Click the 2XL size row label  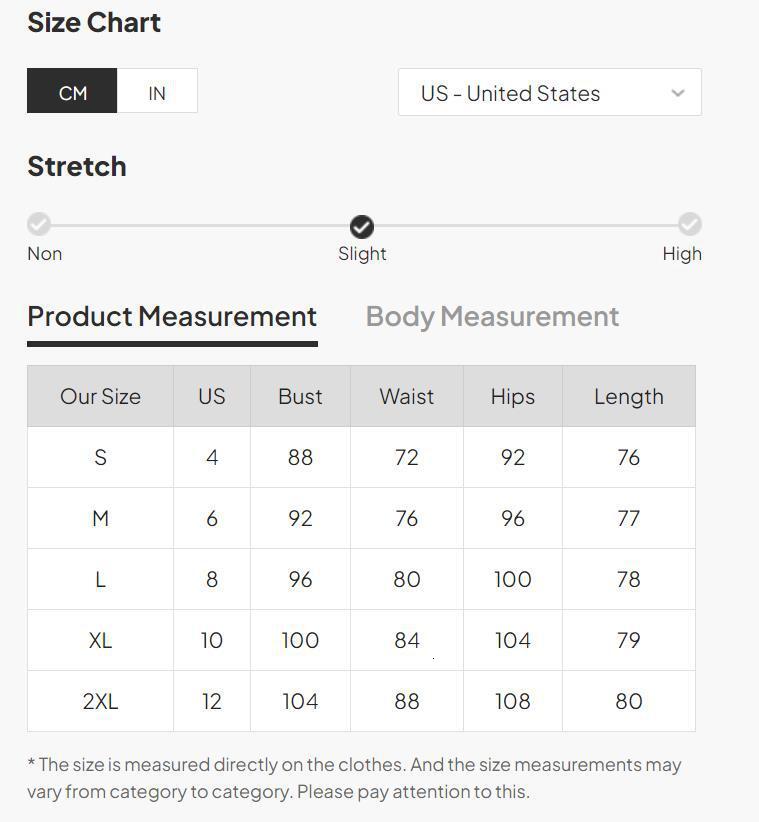(100, 701)
